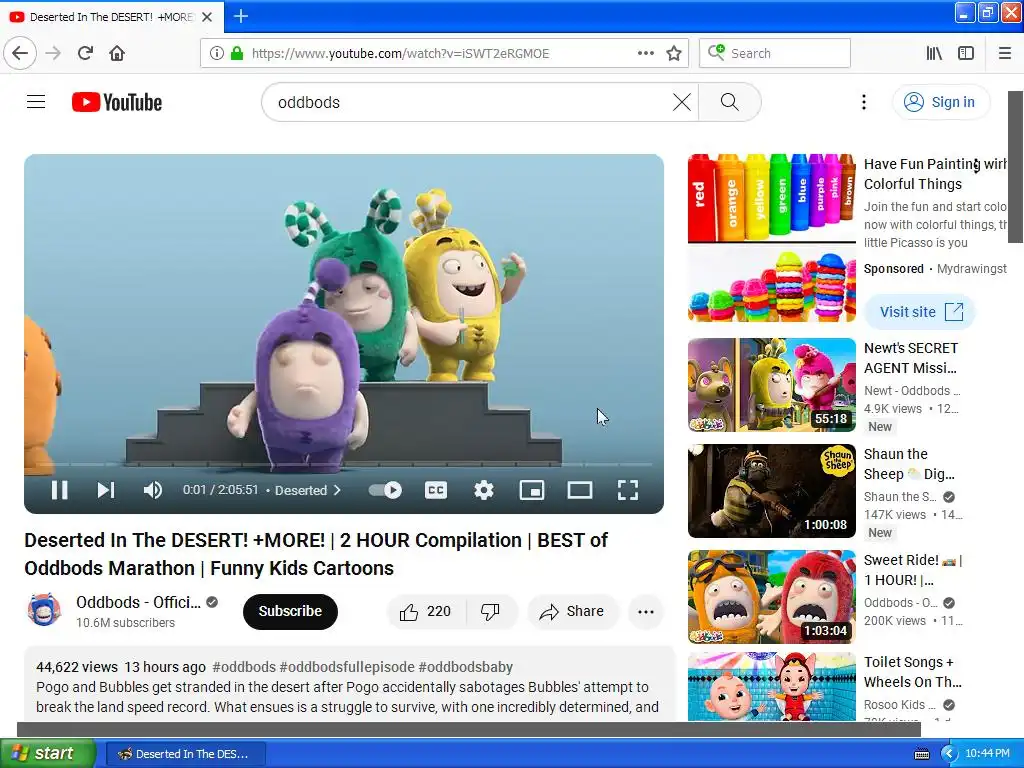Reload the current page
This screenshot has height=768, width=1024.
tap(85, 53)
